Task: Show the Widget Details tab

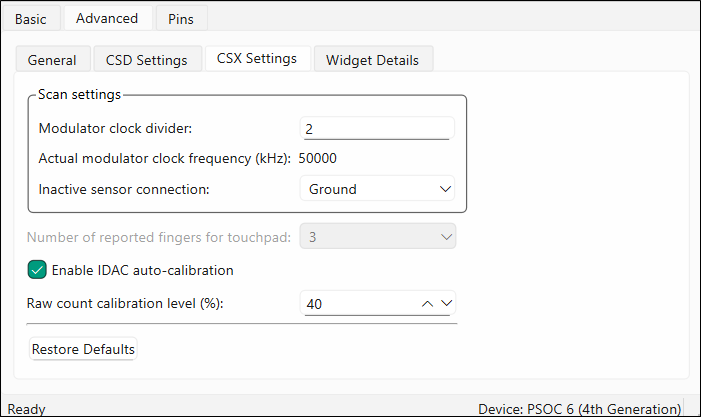Action: tap(373, 60)
